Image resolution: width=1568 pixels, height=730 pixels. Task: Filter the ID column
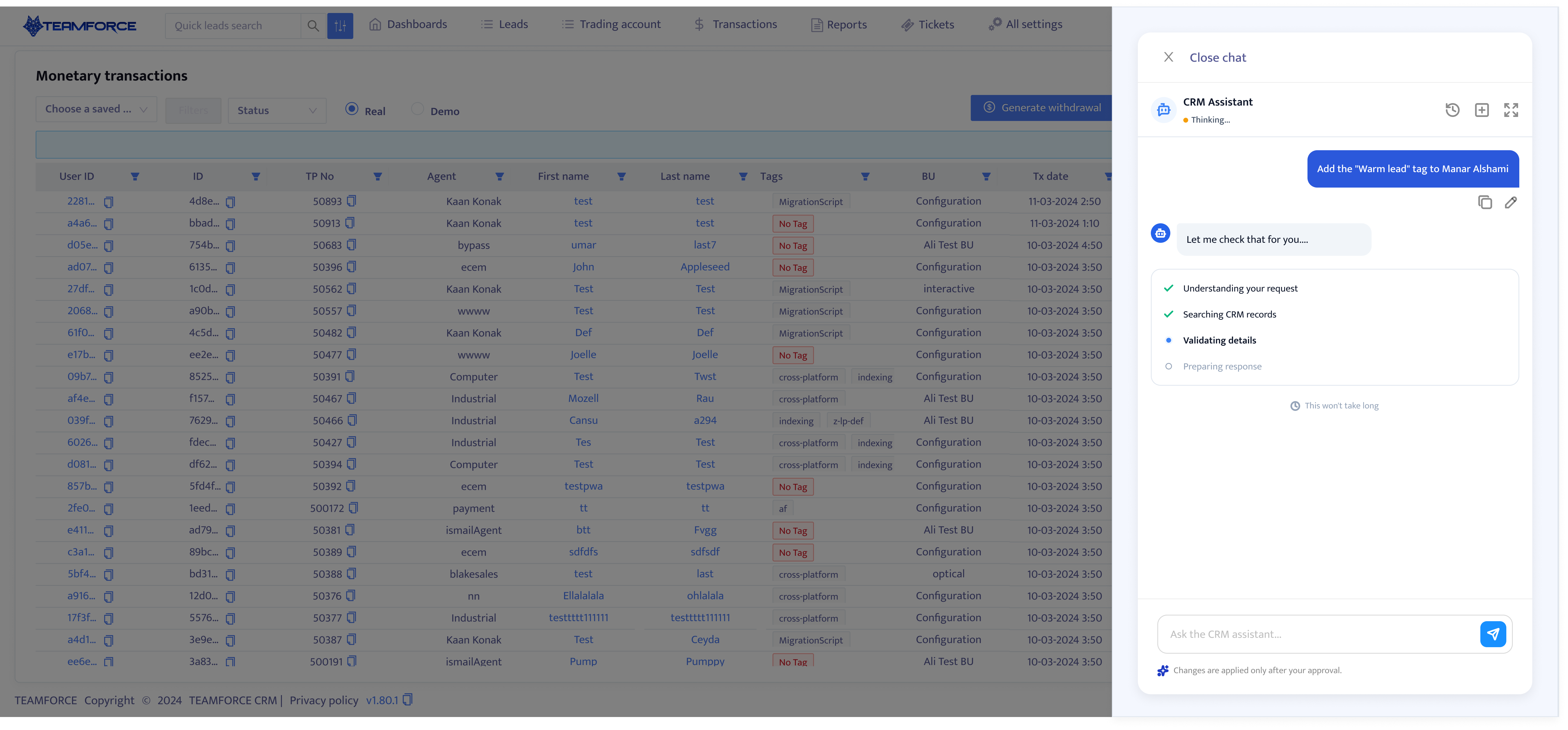(256, 176)
